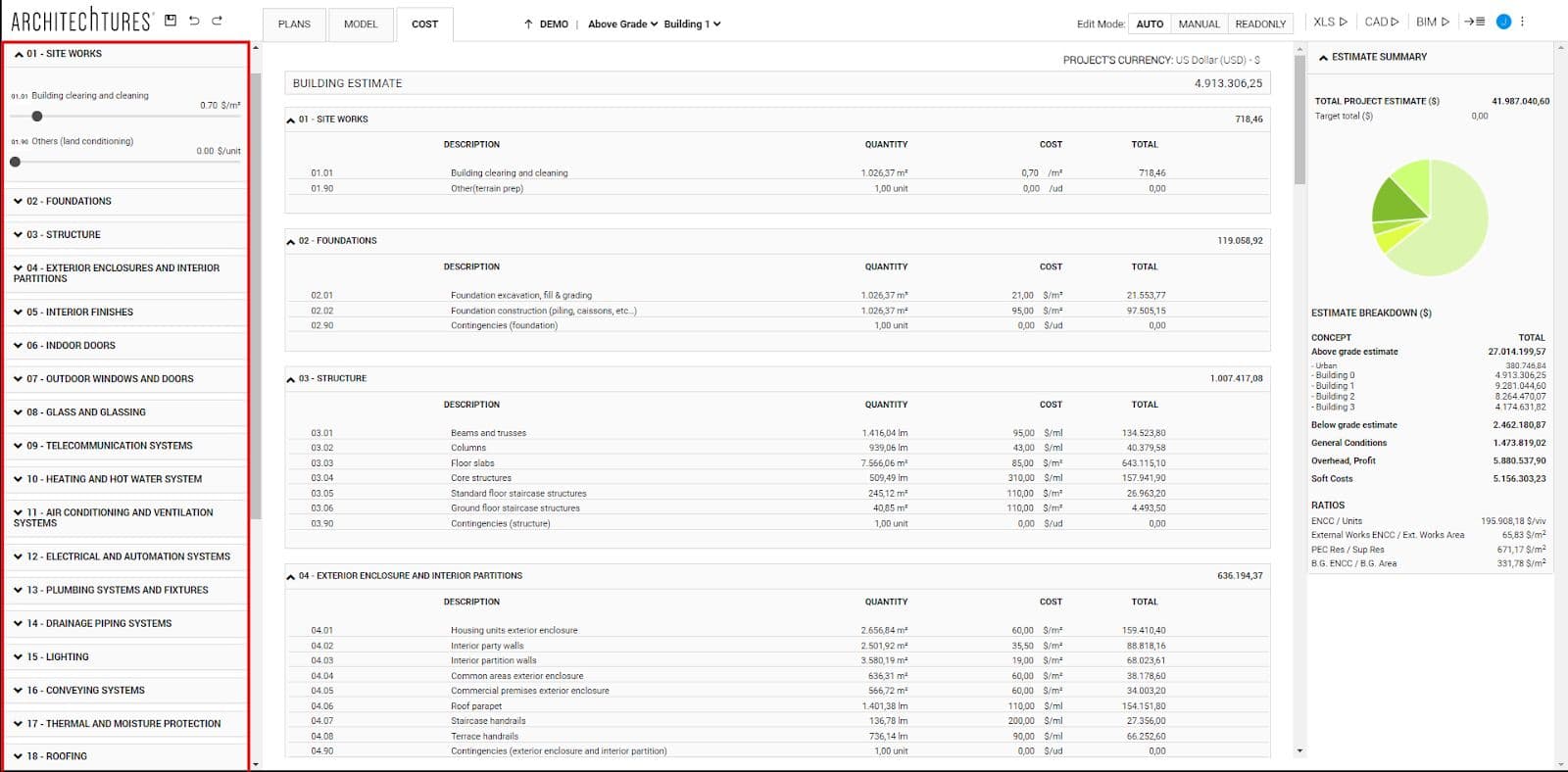Open the arrow-list panel icon
Image resolution: width=1568 pixels, height=772 pixels.
[x=1475, y=22]
